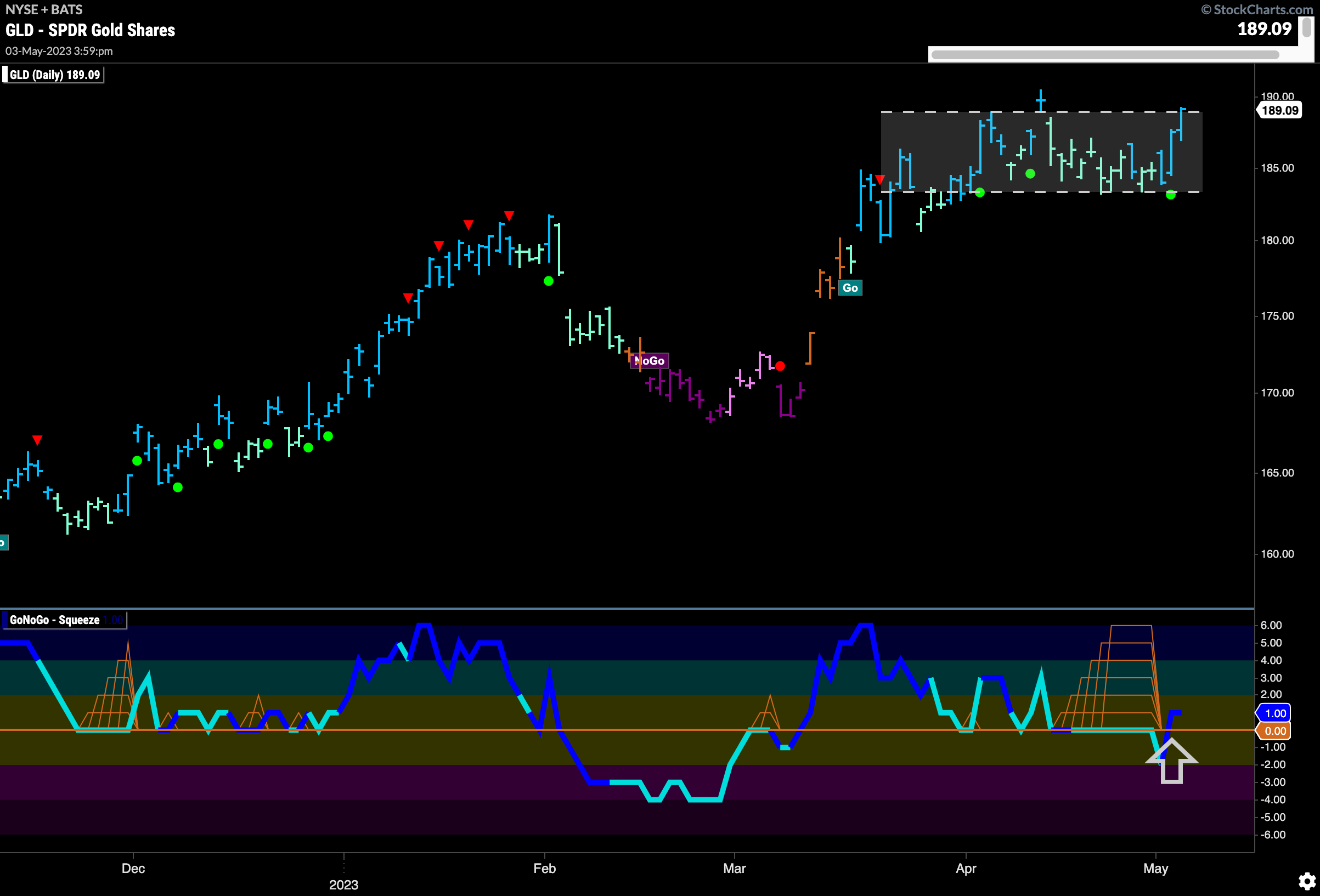Click the StockCharts.com copyright text
Image resolution: width=1320 pixels, height=896 pixels.
point(1257,10)
